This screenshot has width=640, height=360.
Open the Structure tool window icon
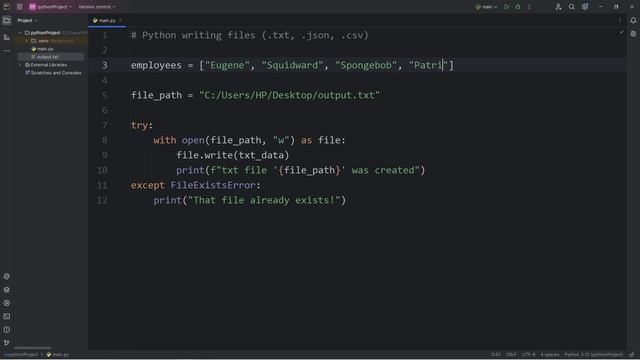coord(7,37)
